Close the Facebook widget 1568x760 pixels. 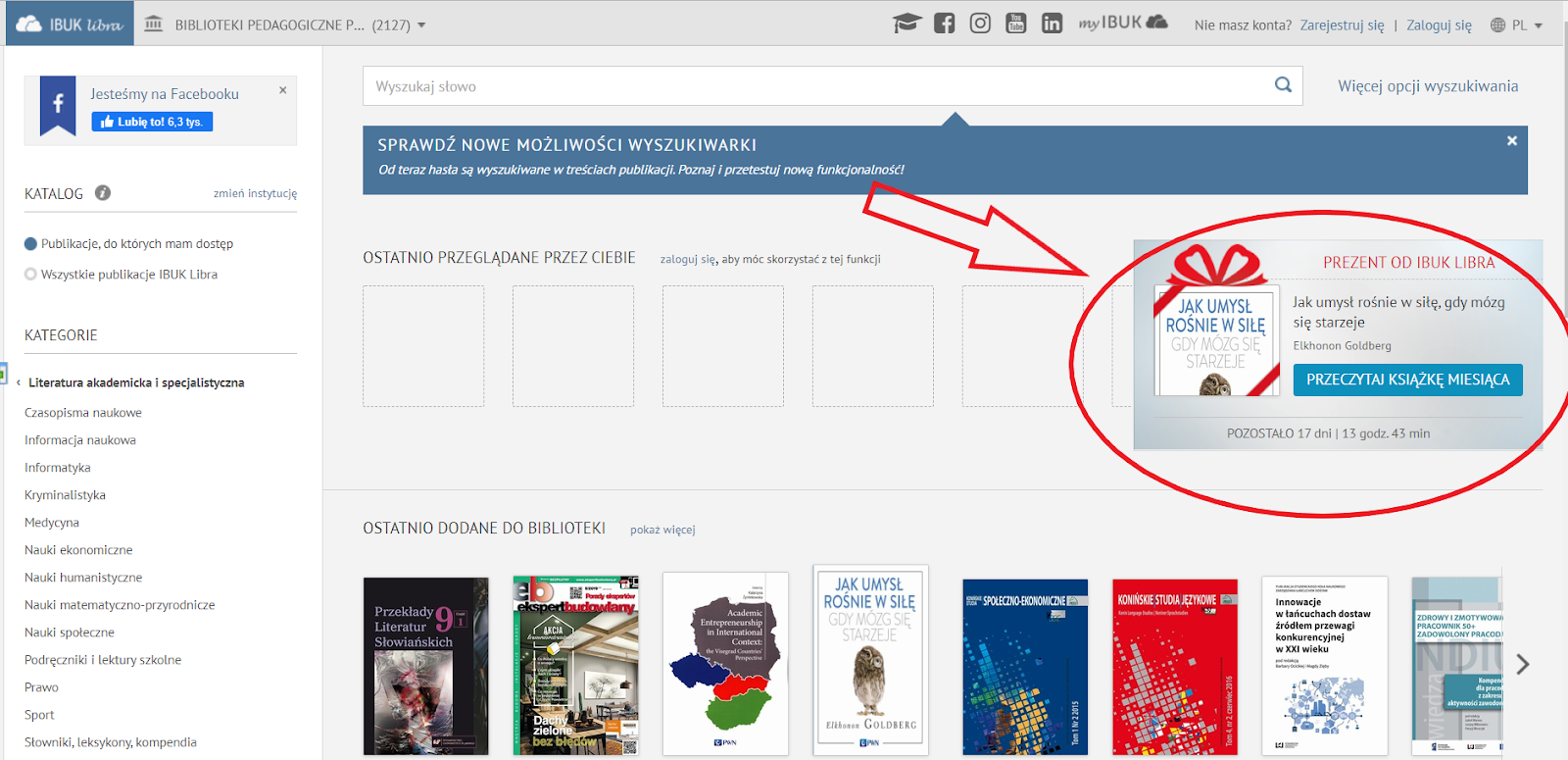click(283, 90)
